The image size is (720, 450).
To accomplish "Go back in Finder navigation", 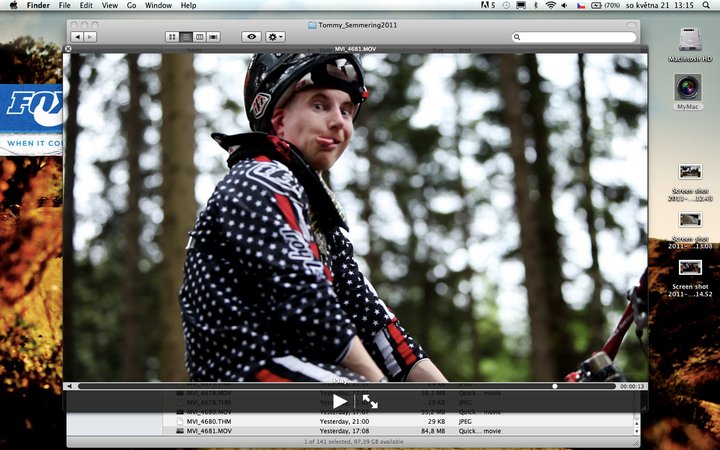I will point(78,37).
